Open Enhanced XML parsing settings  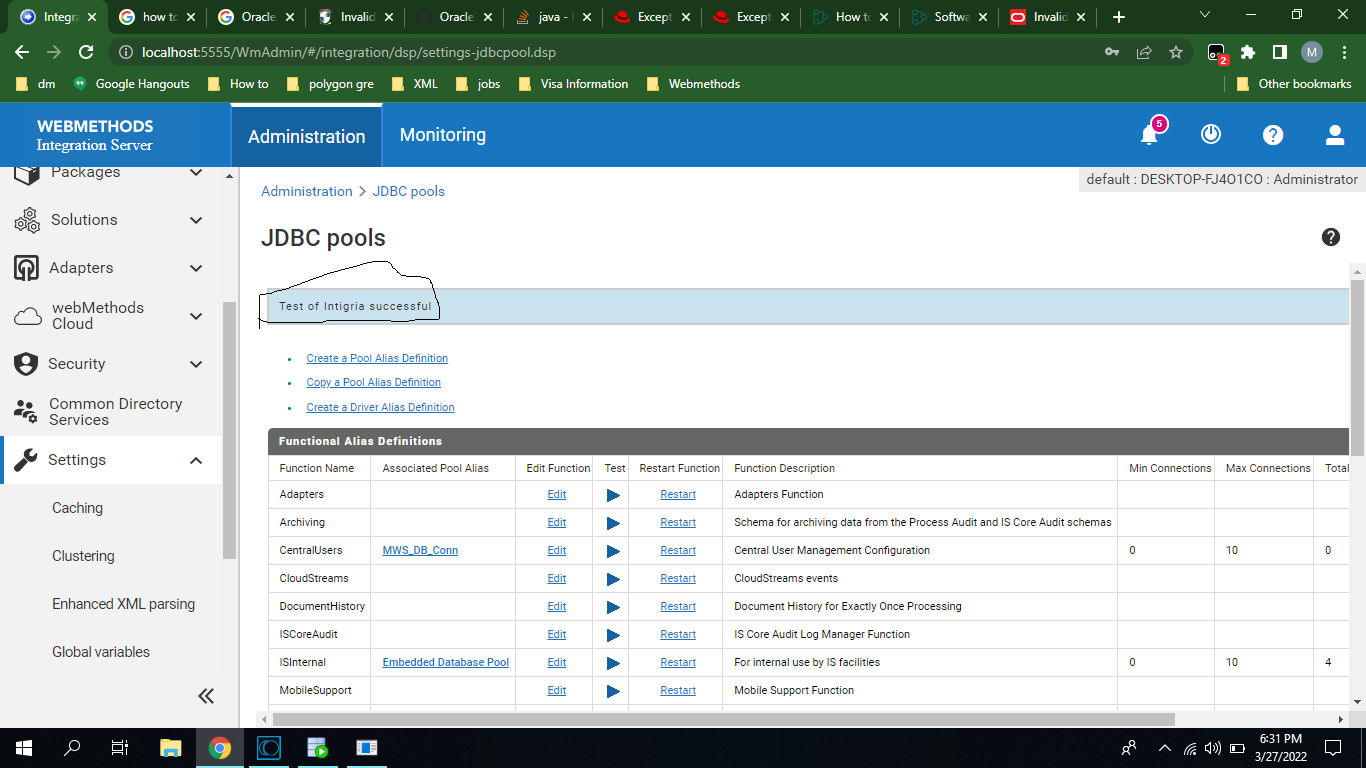coord(123,604)
